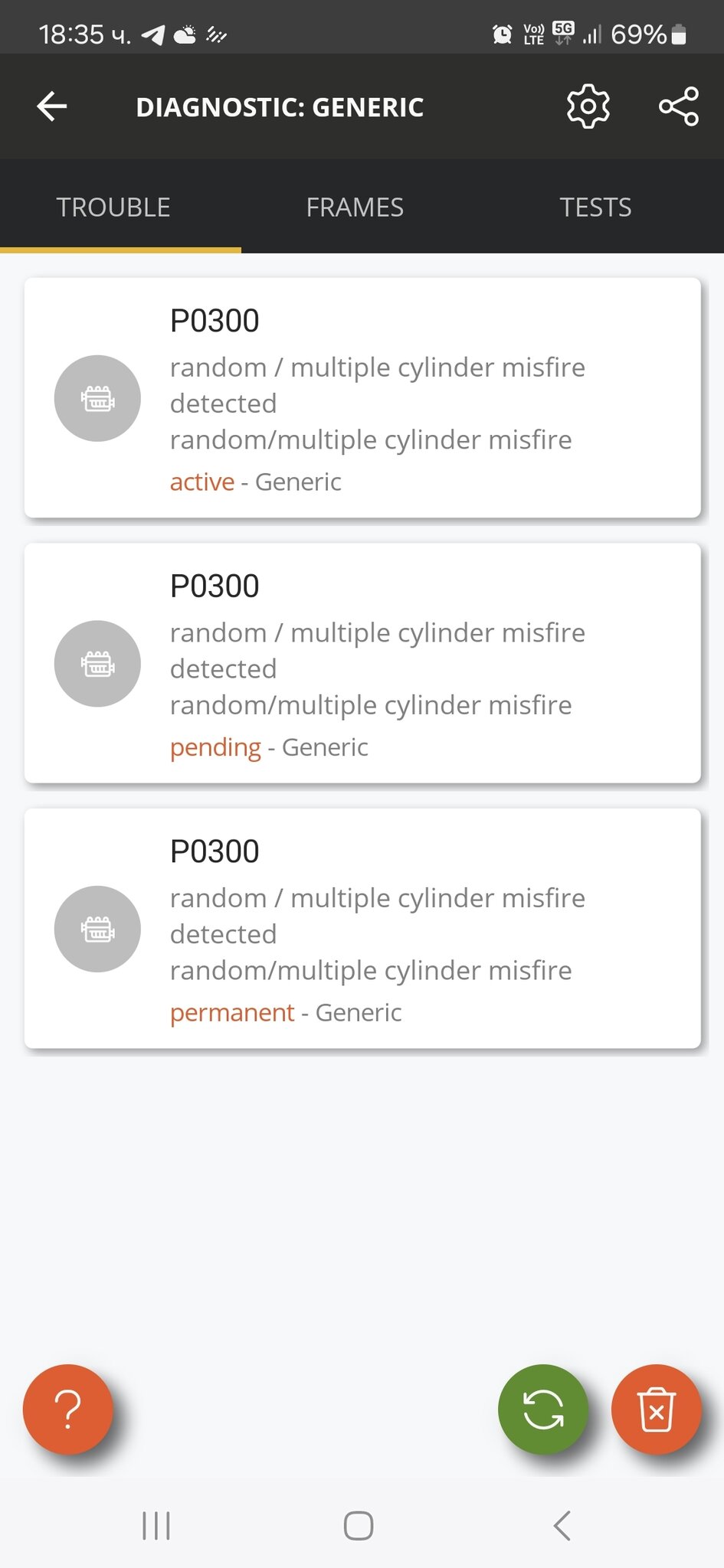This screenshot has width=724, height=1568.
Task: Open Android recent apps button
Action: tap(156, 1525)
